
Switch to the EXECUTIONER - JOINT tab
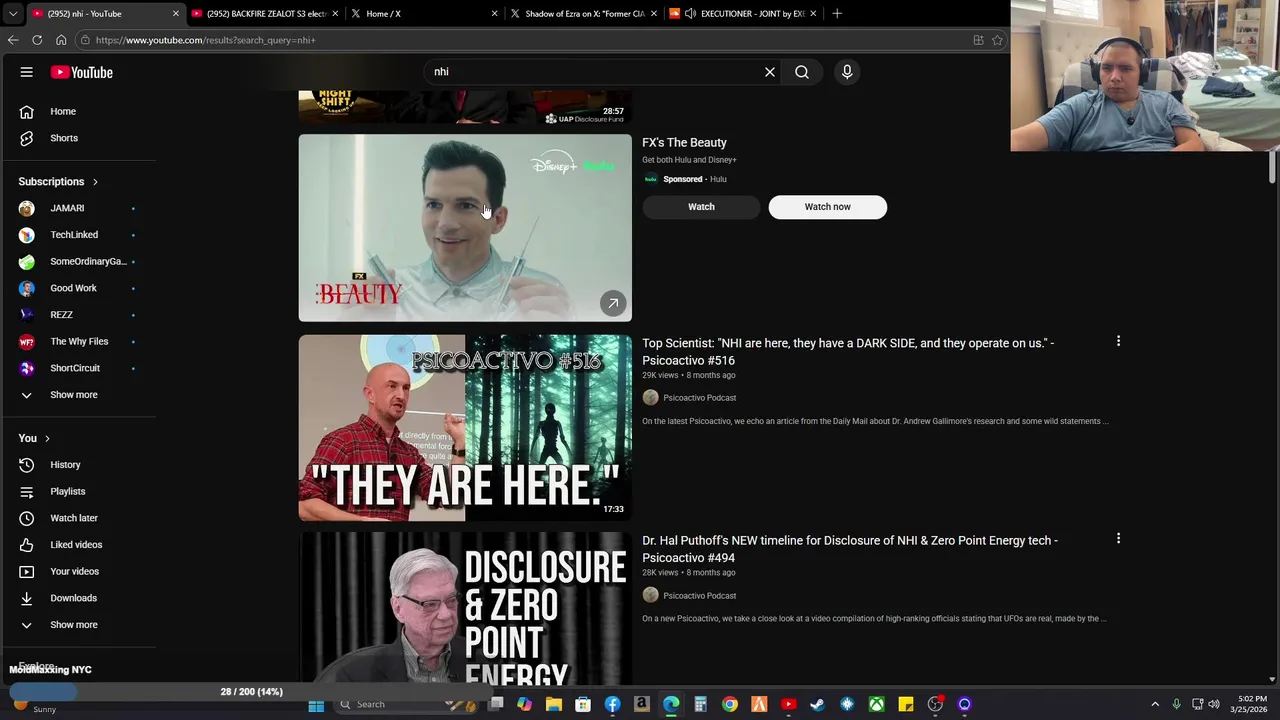pos(741,14)
